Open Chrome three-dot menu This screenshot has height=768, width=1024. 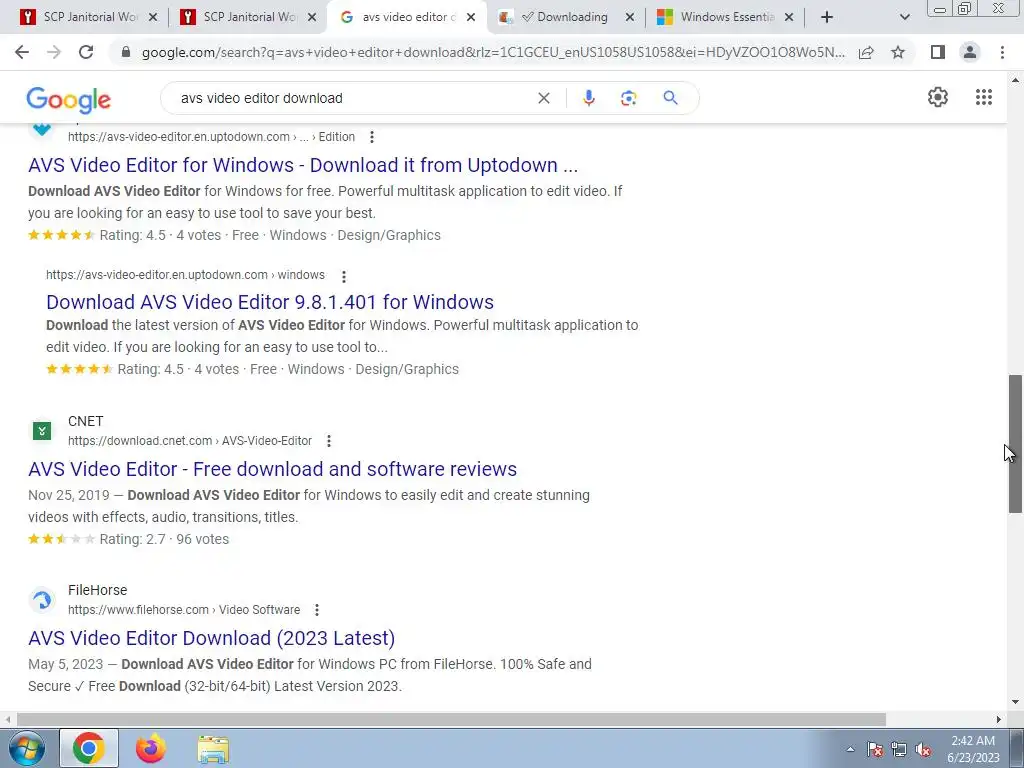click(x=1002, y=52)
